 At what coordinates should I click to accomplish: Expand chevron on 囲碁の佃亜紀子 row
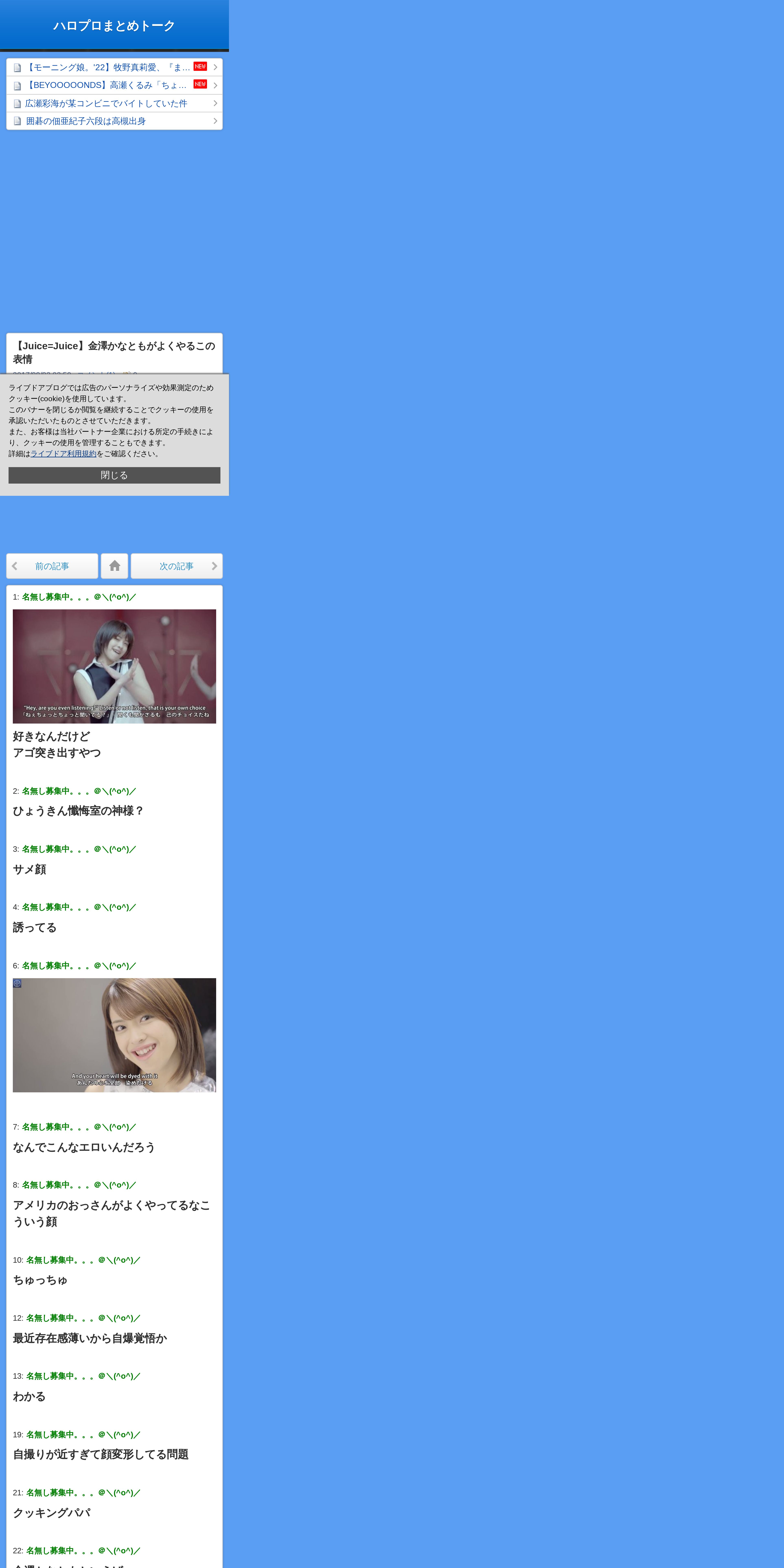216,121
